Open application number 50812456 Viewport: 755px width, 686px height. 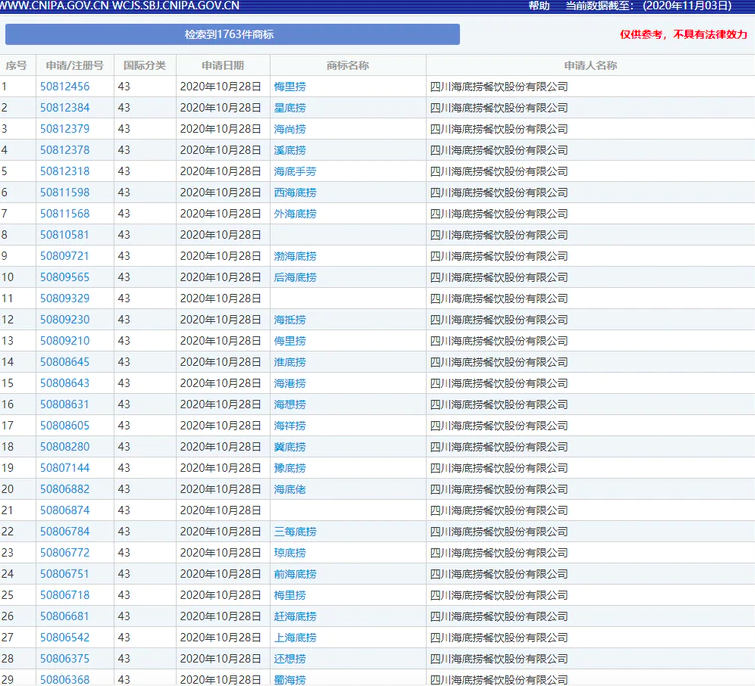(65, 87)
